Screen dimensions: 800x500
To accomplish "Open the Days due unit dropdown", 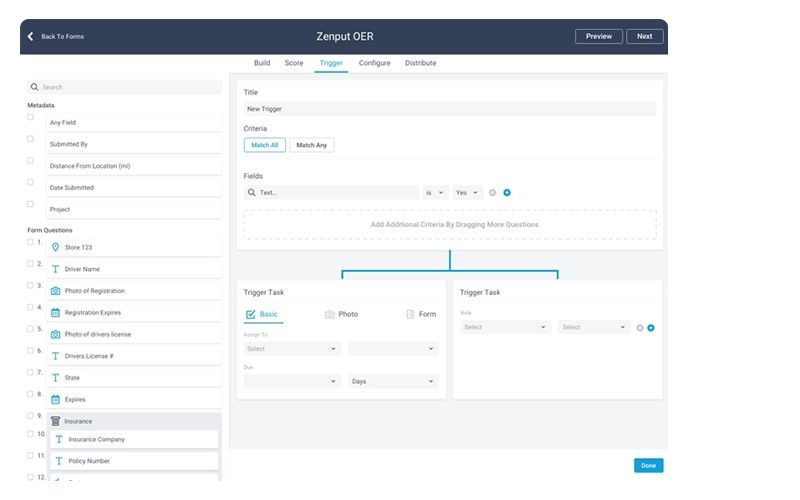I will point(393,381).
